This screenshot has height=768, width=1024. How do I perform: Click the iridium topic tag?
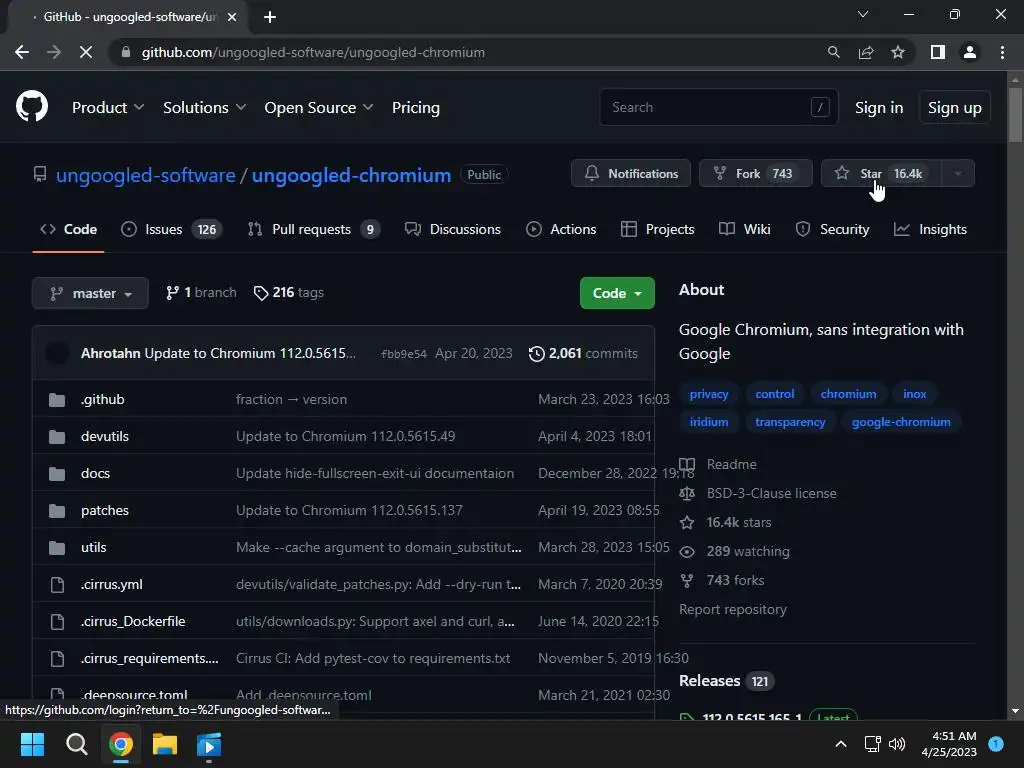(709, 422)
